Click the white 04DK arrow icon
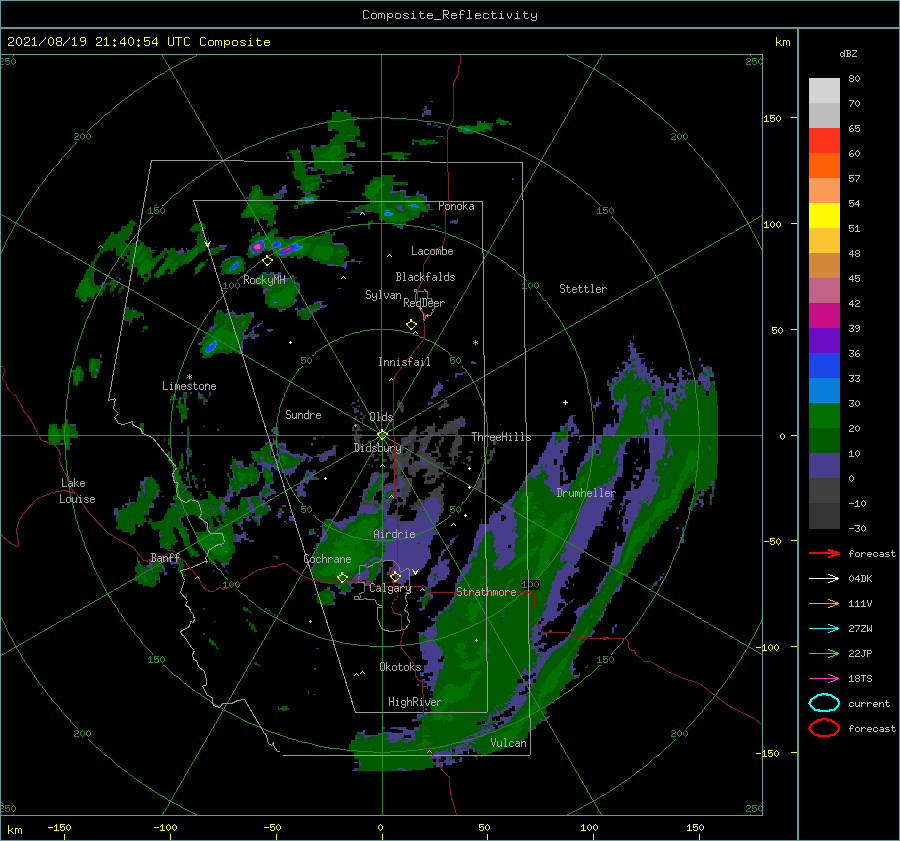 tap(824, 578)
